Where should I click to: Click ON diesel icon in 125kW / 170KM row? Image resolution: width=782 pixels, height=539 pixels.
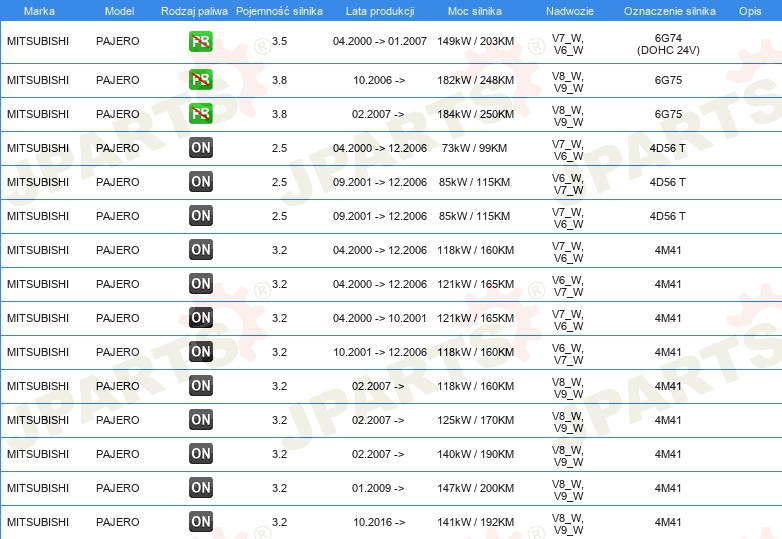200,419
